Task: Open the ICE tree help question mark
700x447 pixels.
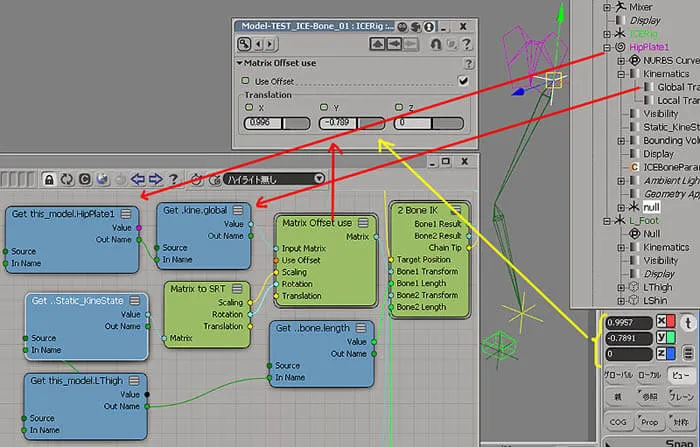Action: point(173,180)
